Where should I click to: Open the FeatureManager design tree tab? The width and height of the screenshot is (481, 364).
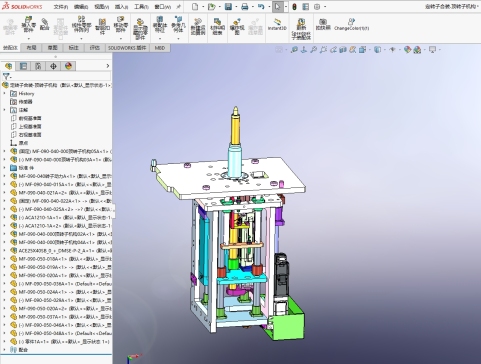coord(8,66)
